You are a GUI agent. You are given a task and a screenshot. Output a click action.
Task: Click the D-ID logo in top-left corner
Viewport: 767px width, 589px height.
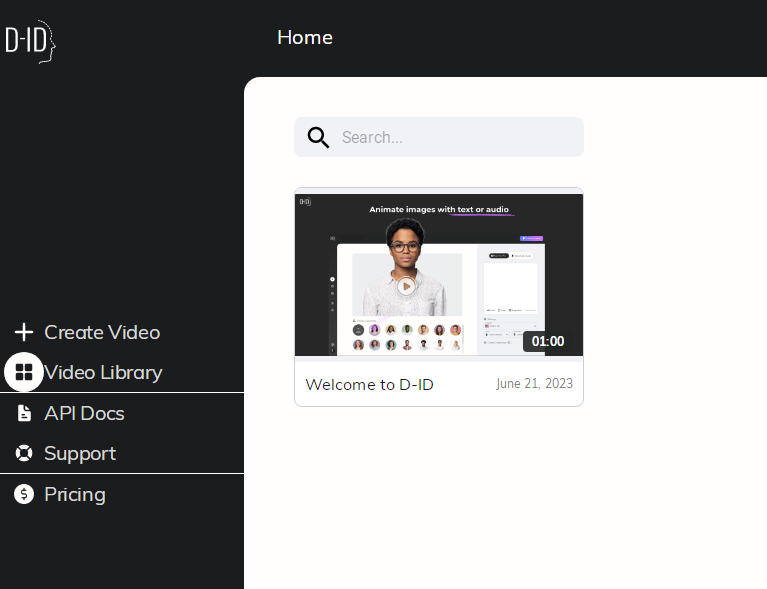click(30, 40)
